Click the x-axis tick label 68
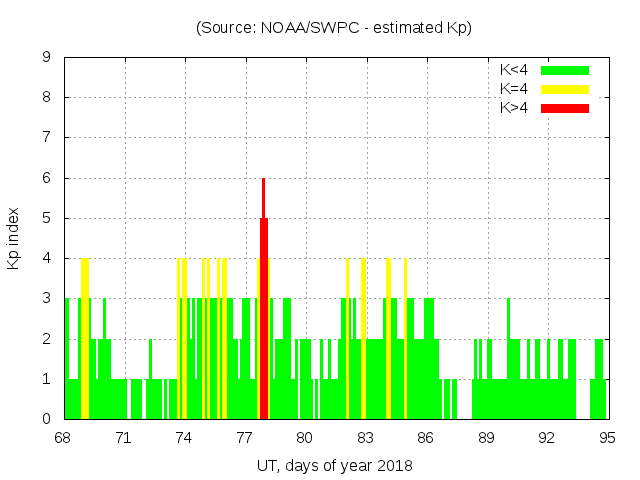The image size is (640, 480). (64, 437)
